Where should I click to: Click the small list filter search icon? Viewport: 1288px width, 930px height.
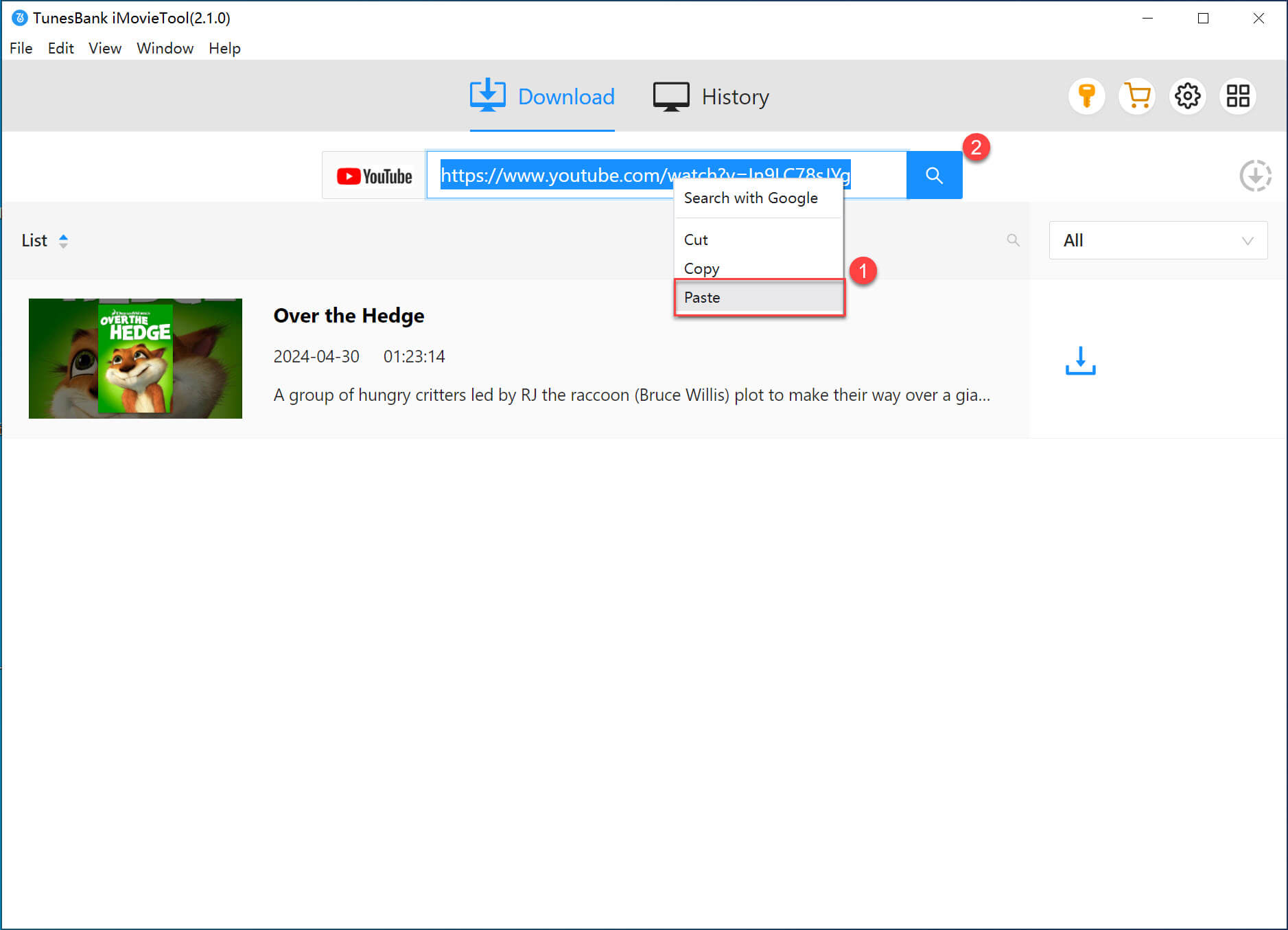coord(1013,240)
